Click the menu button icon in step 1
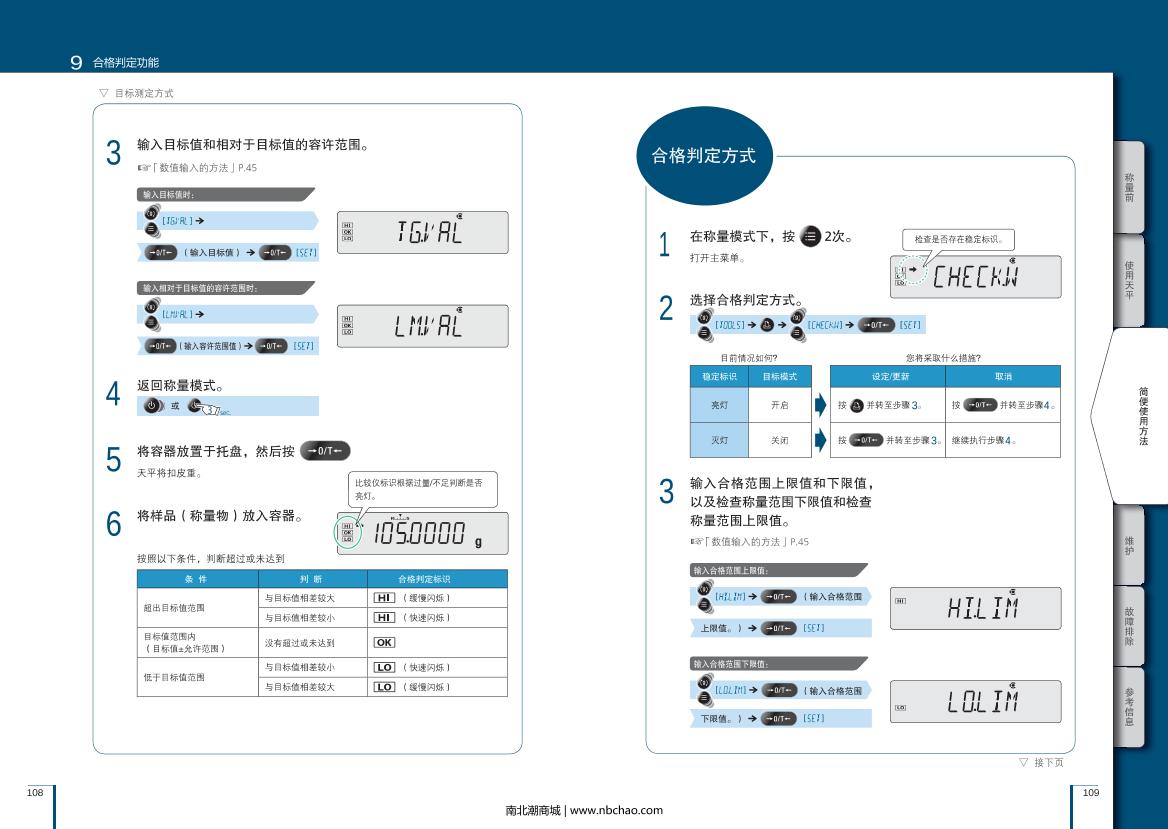This screenshot has height=829, width=1168. tap(810, 237)
